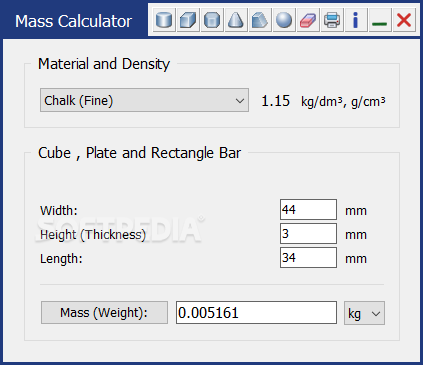Click the Length: label

[61, 259]
